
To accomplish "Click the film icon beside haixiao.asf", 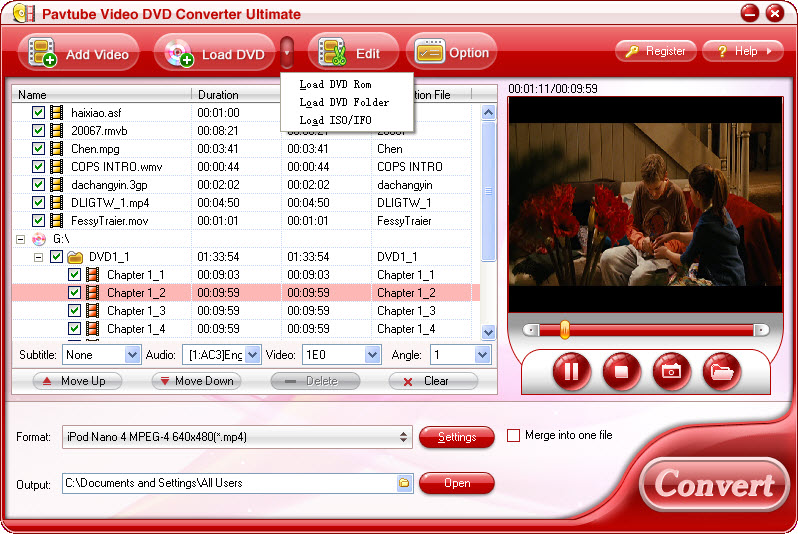I will pyautogui.click(x=56, y=113).
